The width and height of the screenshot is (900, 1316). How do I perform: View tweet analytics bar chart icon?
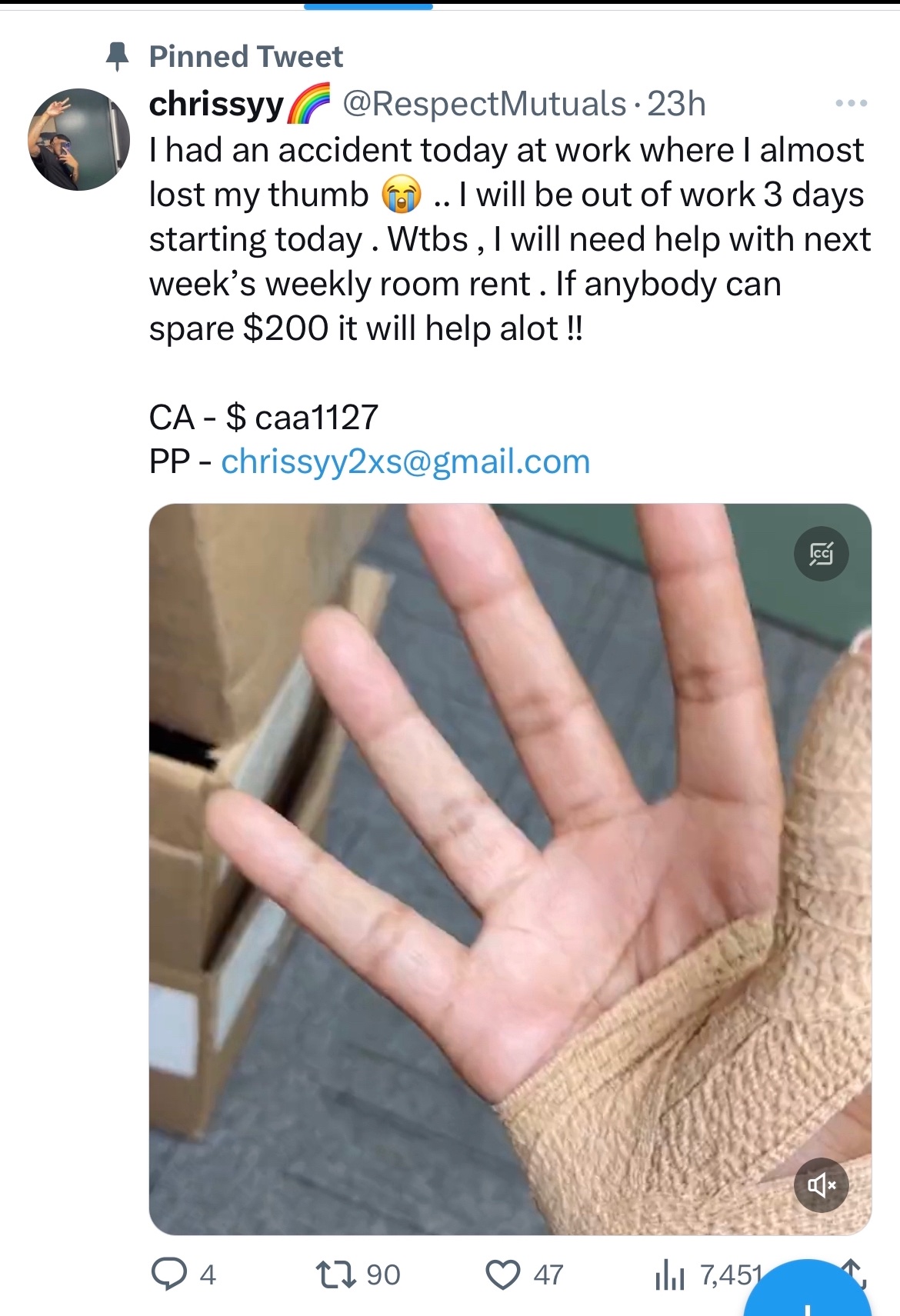tap(669, 1276)
